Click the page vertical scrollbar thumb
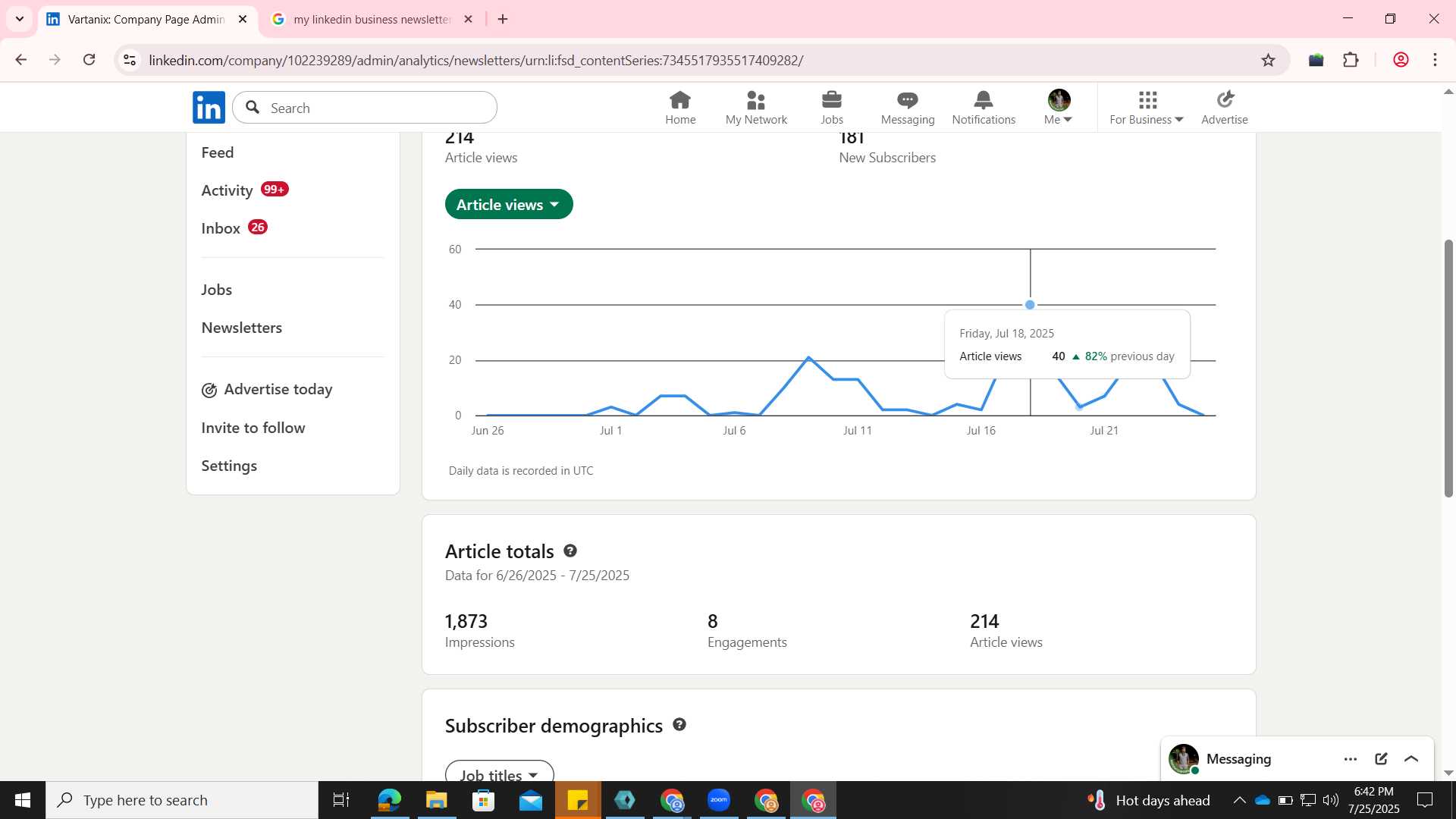 click(1448, 369)
